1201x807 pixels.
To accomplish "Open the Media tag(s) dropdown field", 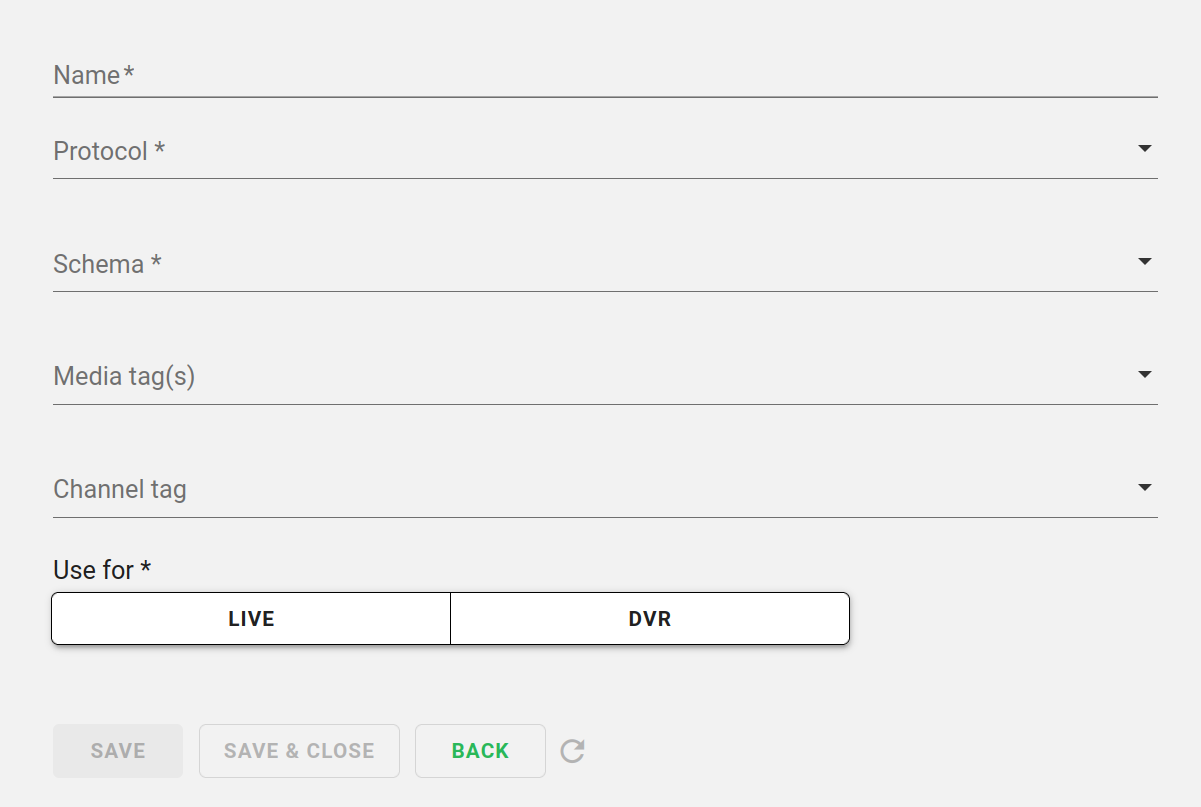I will [600, 378].
